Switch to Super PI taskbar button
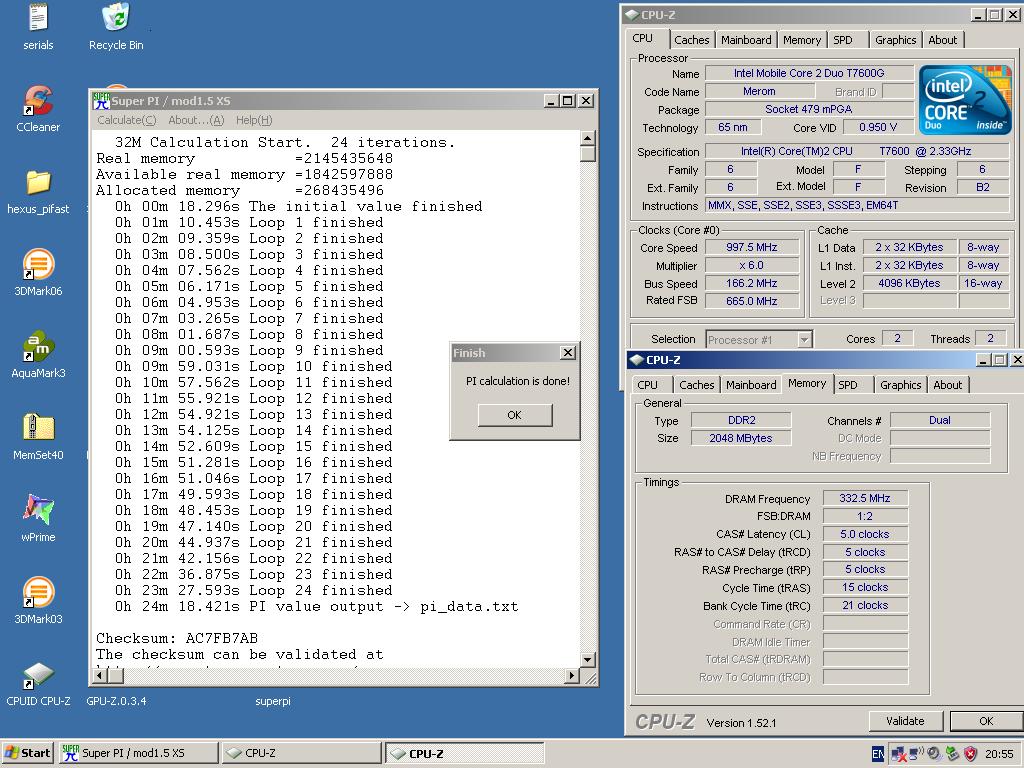The image size is (1024, 768). pyautogui.click(x=138, y=753)
